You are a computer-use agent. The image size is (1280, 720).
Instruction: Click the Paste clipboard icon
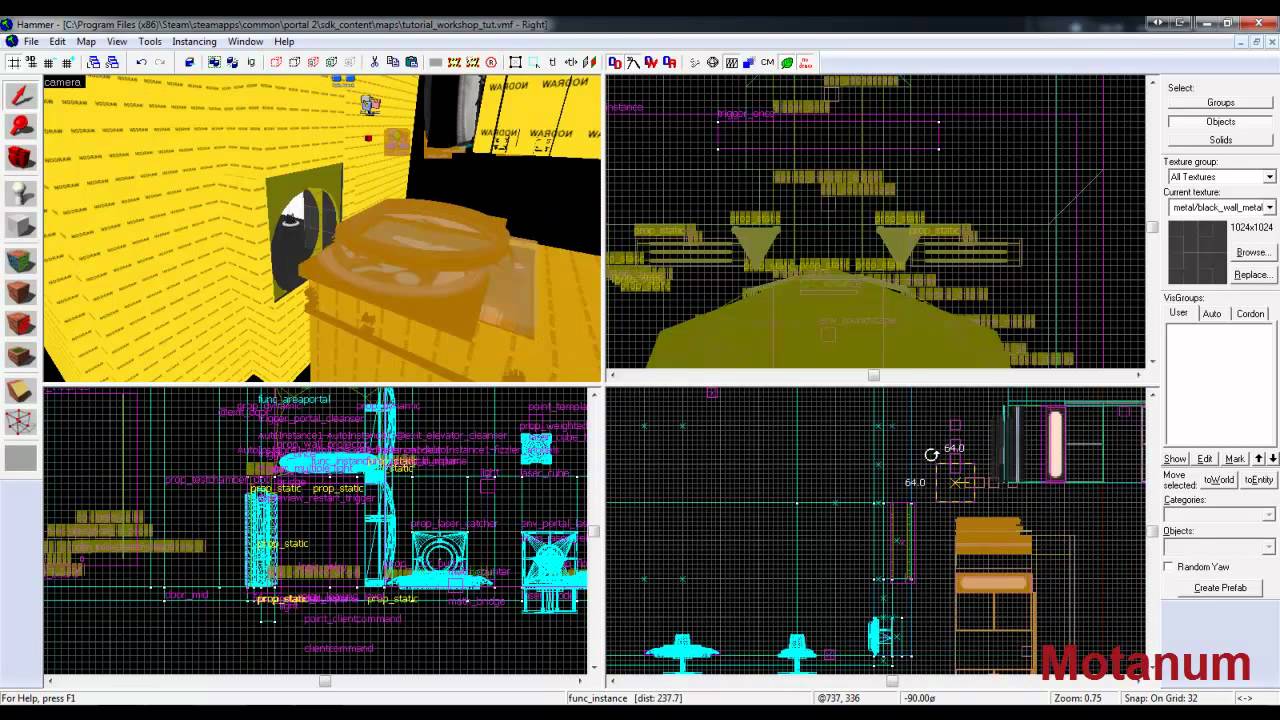411,62
